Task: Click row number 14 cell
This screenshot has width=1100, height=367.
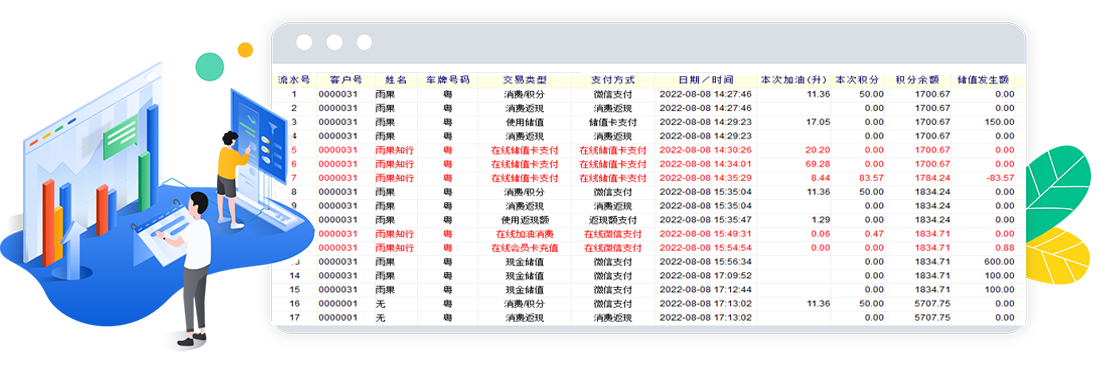Action: (x=294, y=275)
